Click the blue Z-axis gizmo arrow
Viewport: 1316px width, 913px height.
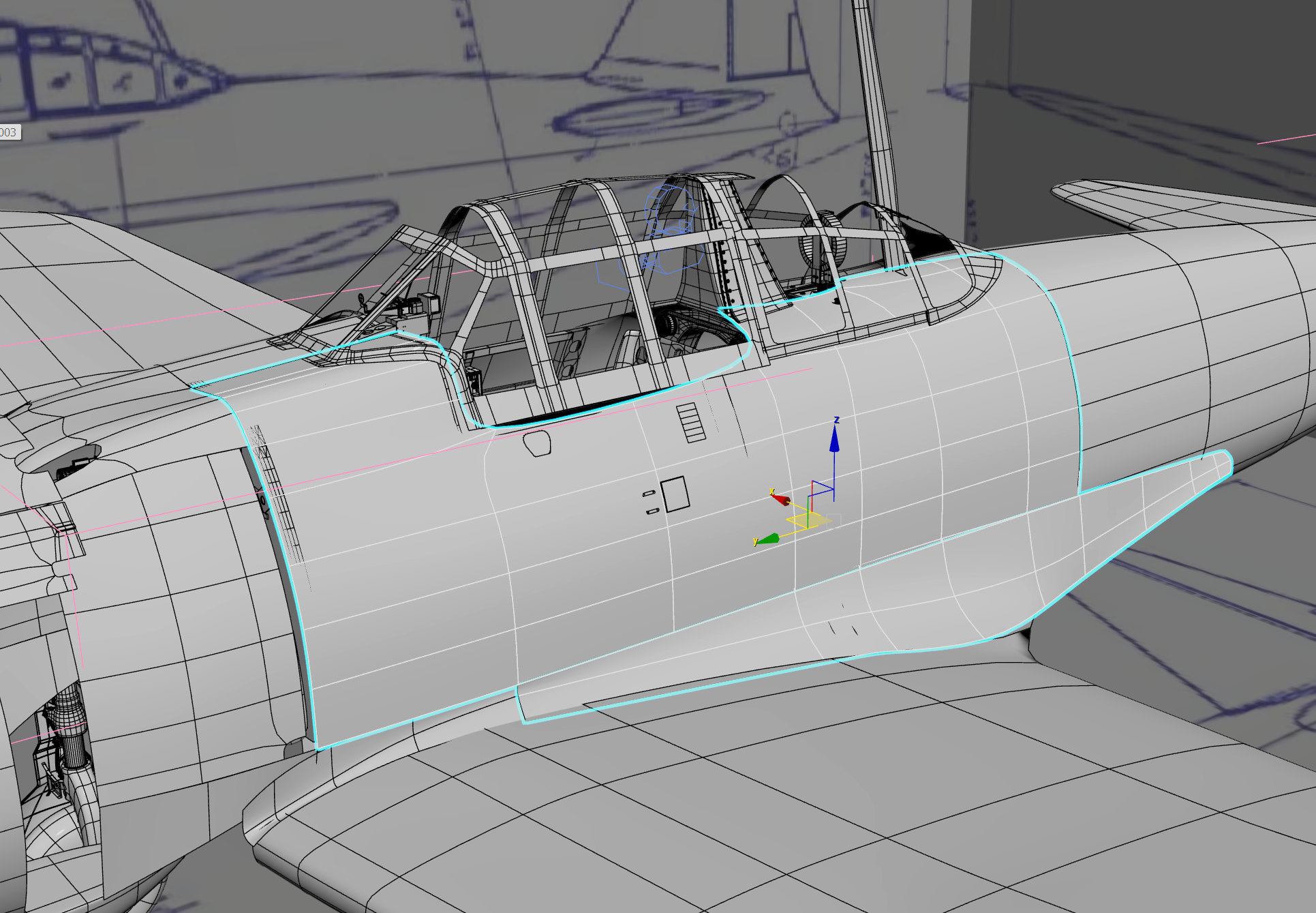[x=834, y=441]
